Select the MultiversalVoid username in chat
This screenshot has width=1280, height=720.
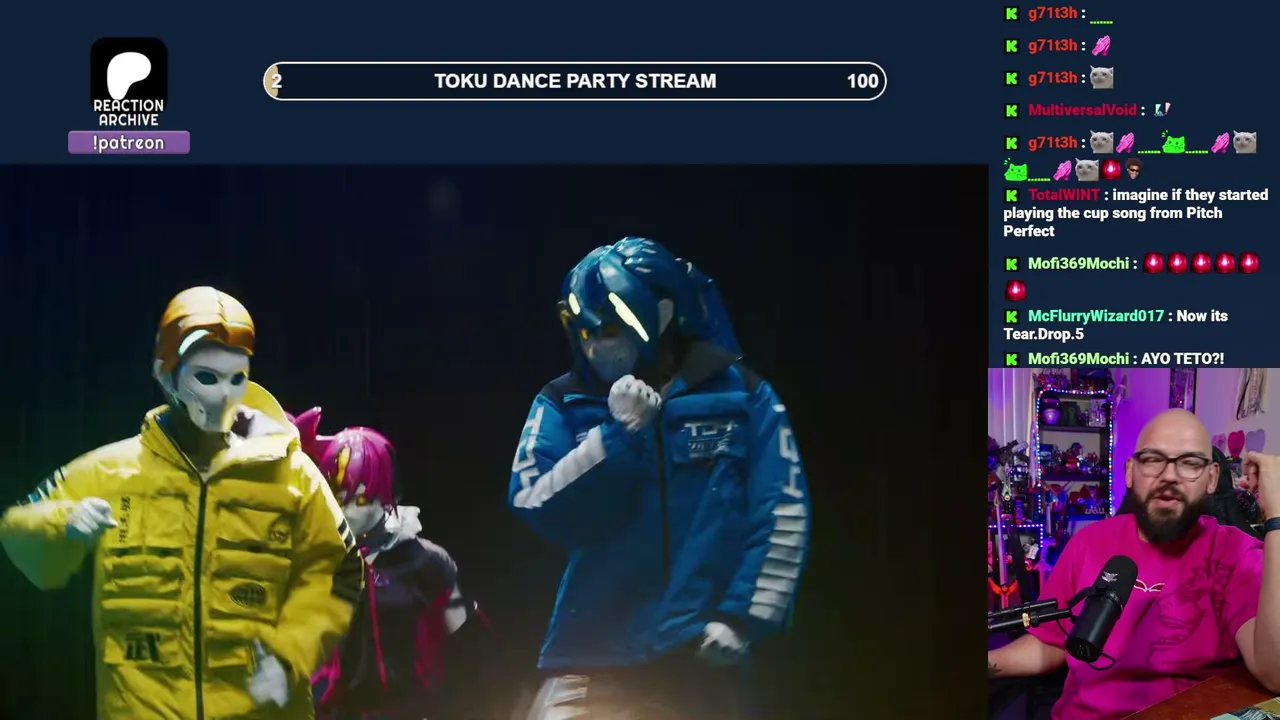(x=1082, y=110)
